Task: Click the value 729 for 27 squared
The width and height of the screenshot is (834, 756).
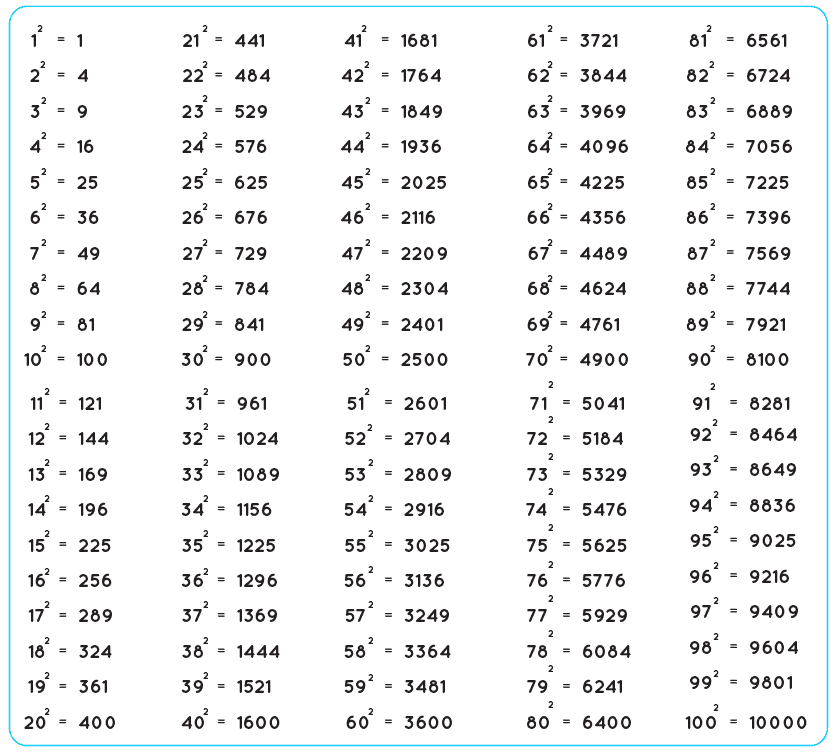Action: coord(251,254)
